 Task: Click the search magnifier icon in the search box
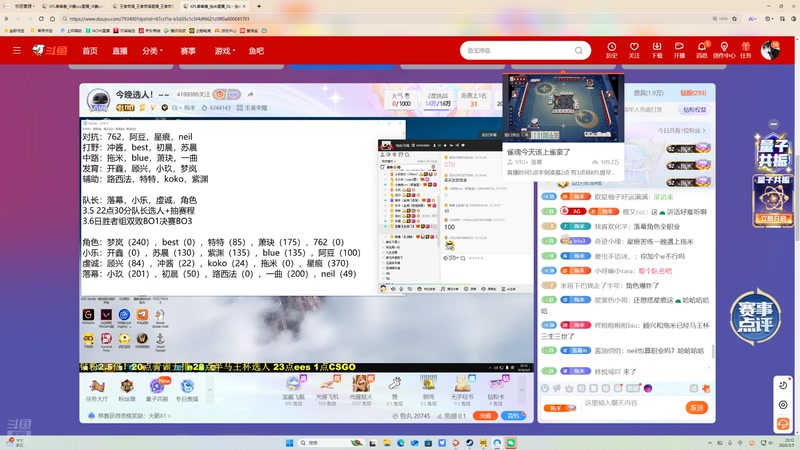pos(579,51)
